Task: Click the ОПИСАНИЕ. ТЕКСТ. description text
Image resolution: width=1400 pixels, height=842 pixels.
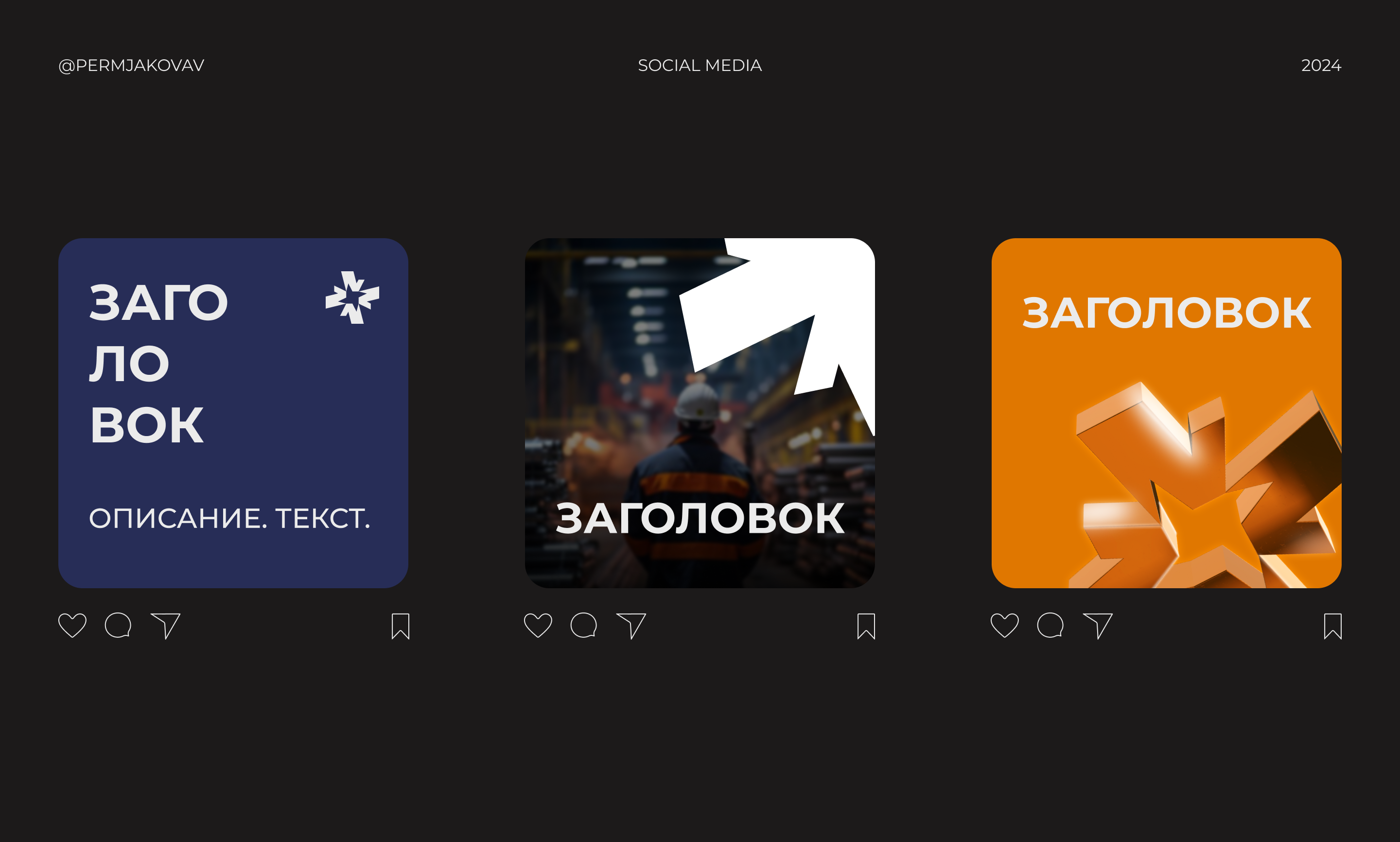Action: click(230, 518)
